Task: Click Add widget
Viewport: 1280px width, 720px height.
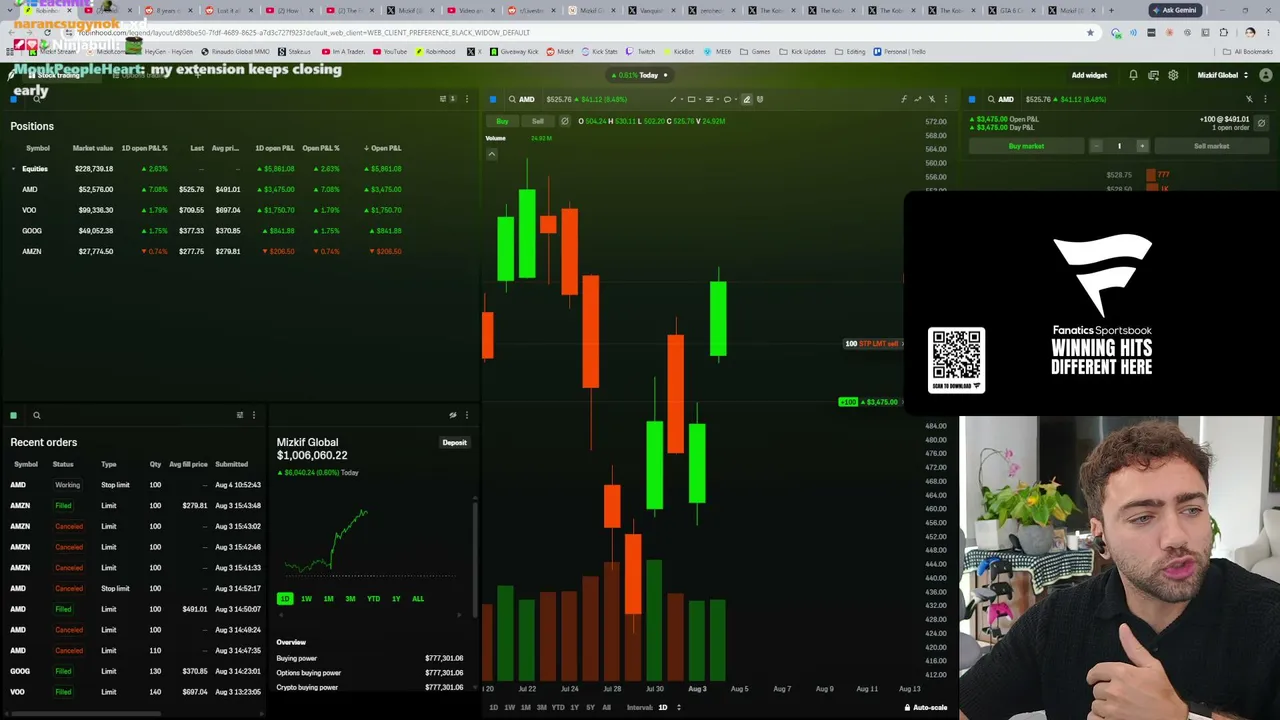Action: [1089, 75]
